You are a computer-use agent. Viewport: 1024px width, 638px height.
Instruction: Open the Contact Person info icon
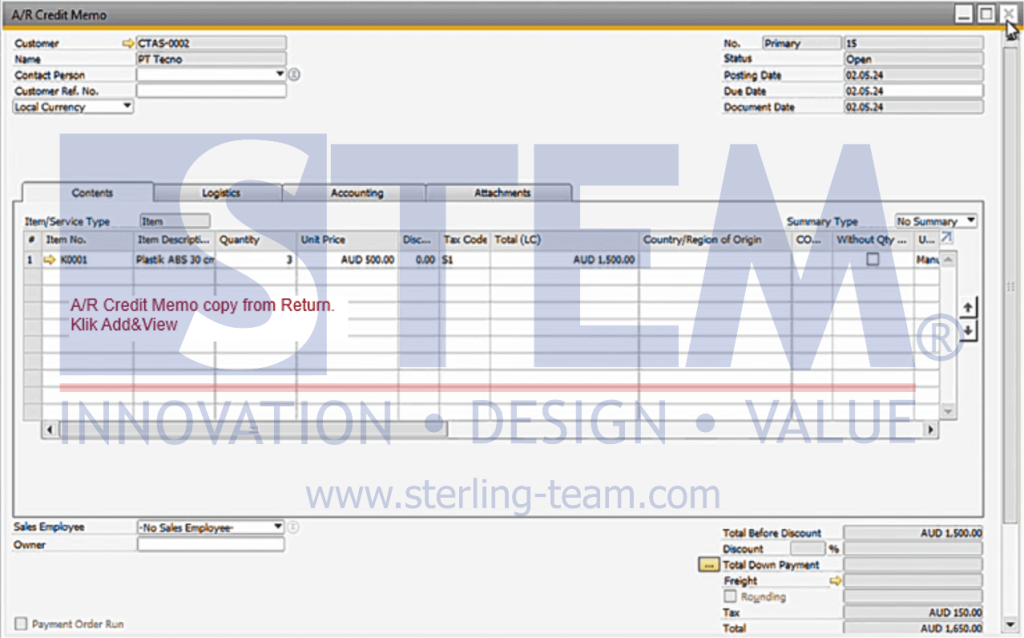294,75
